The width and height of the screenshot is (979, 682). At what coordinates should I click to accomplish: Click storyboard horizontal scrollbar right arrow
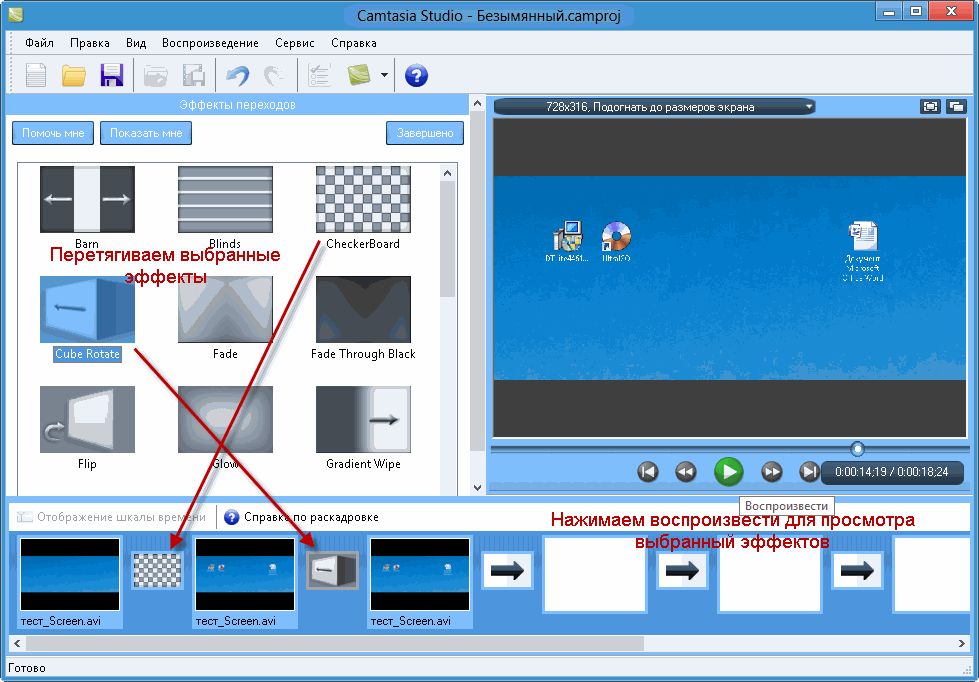click(x=962, y=643)
